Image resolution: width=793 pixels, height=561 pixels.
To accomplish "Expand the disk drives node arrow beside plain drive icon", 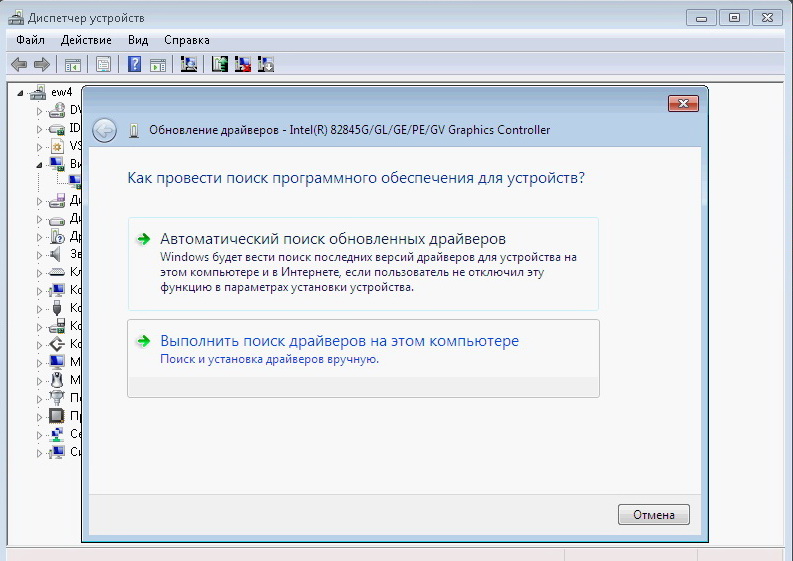I will [x=39, y=219].
